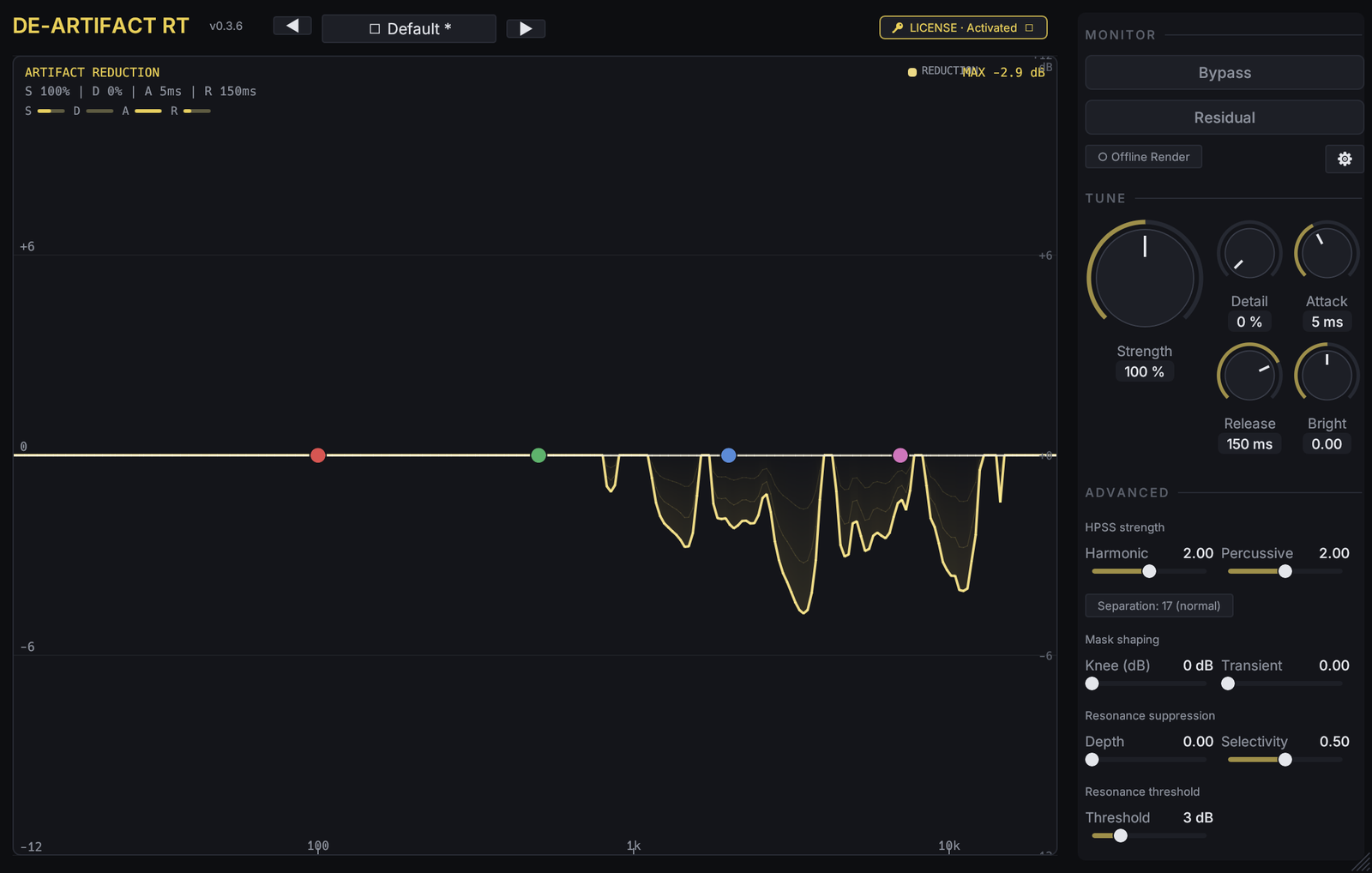
Task: Open settings with the gear icon
Action: coord(1345,159)
